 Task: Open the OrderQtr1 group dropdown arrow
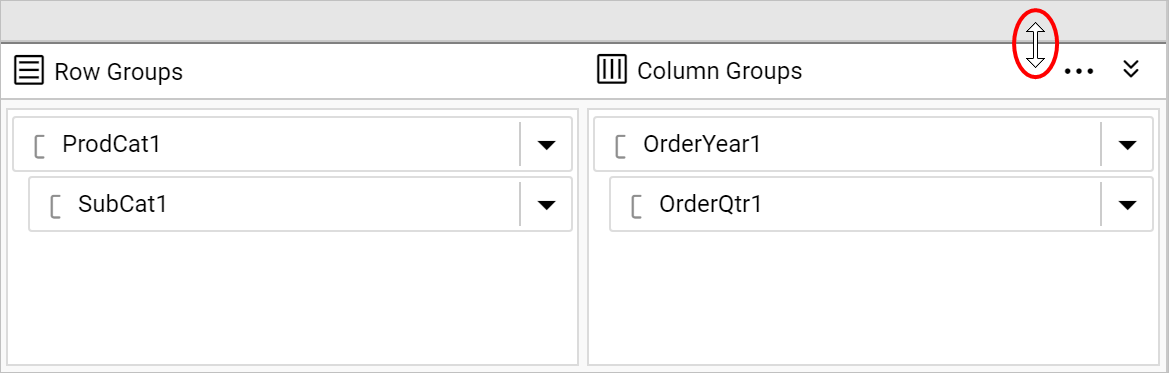[x=1127, y=204]
